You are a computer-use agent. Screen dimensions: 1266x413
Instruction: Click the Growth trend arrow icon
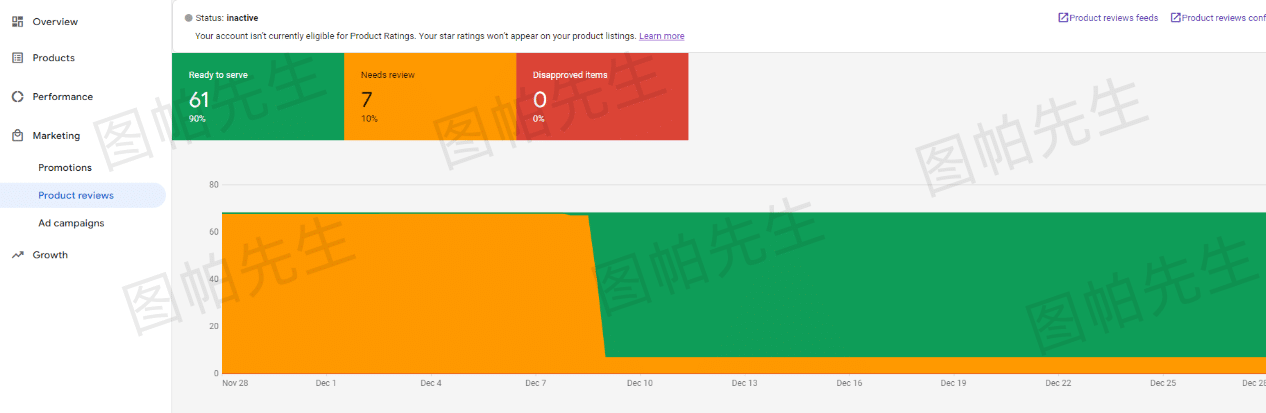click(17, 255)
